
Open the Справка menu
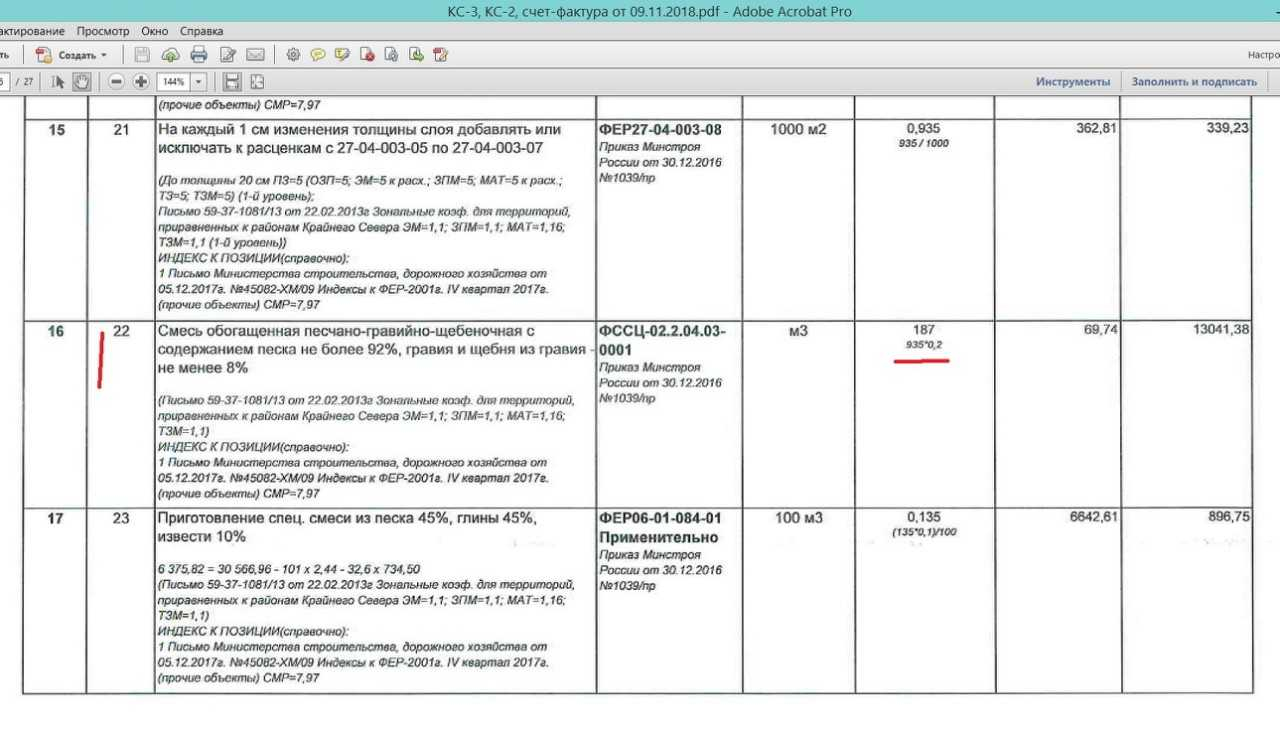(202, 31)
